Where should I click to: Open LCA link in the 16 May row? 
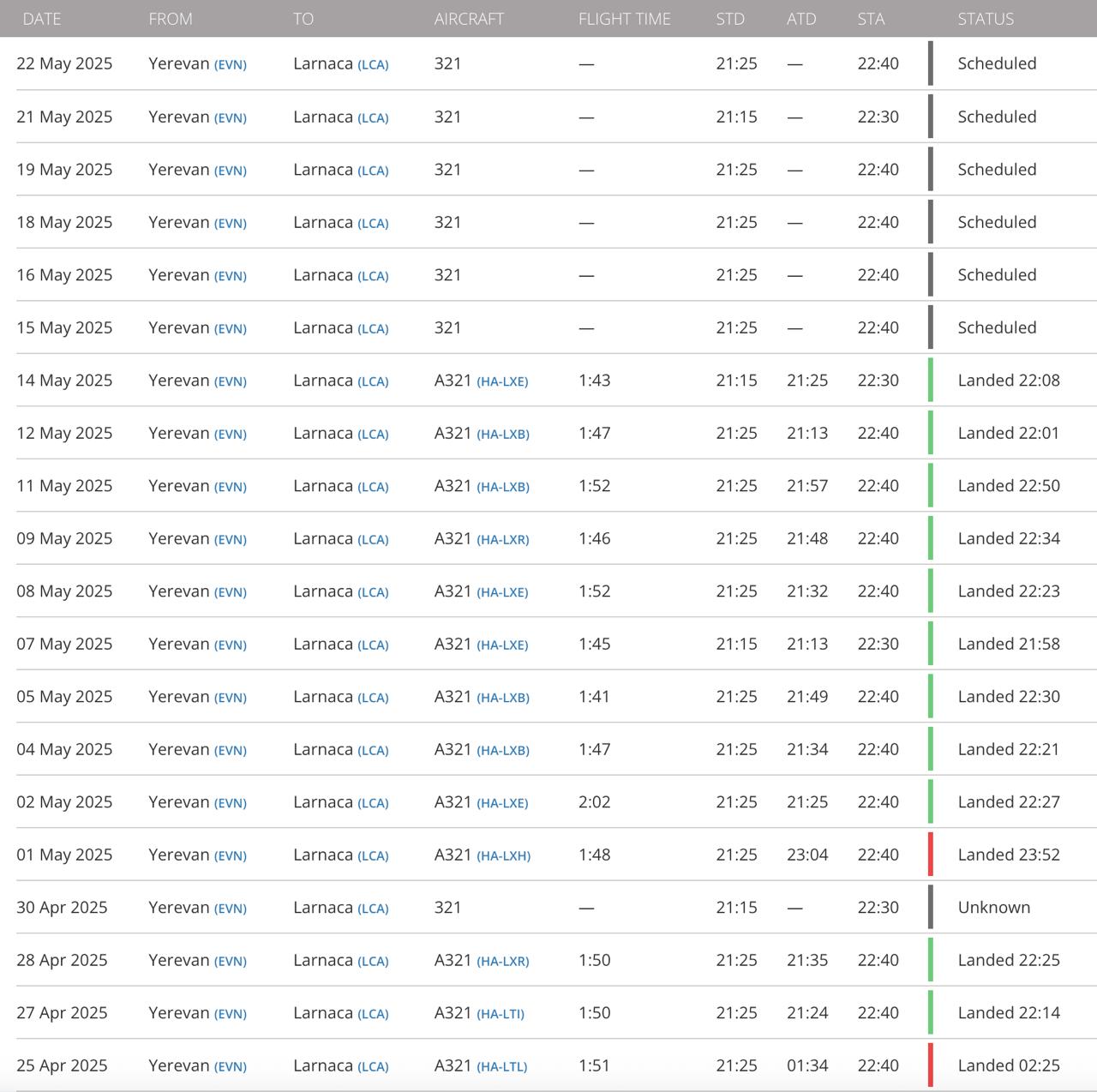[x=373, y=276]
